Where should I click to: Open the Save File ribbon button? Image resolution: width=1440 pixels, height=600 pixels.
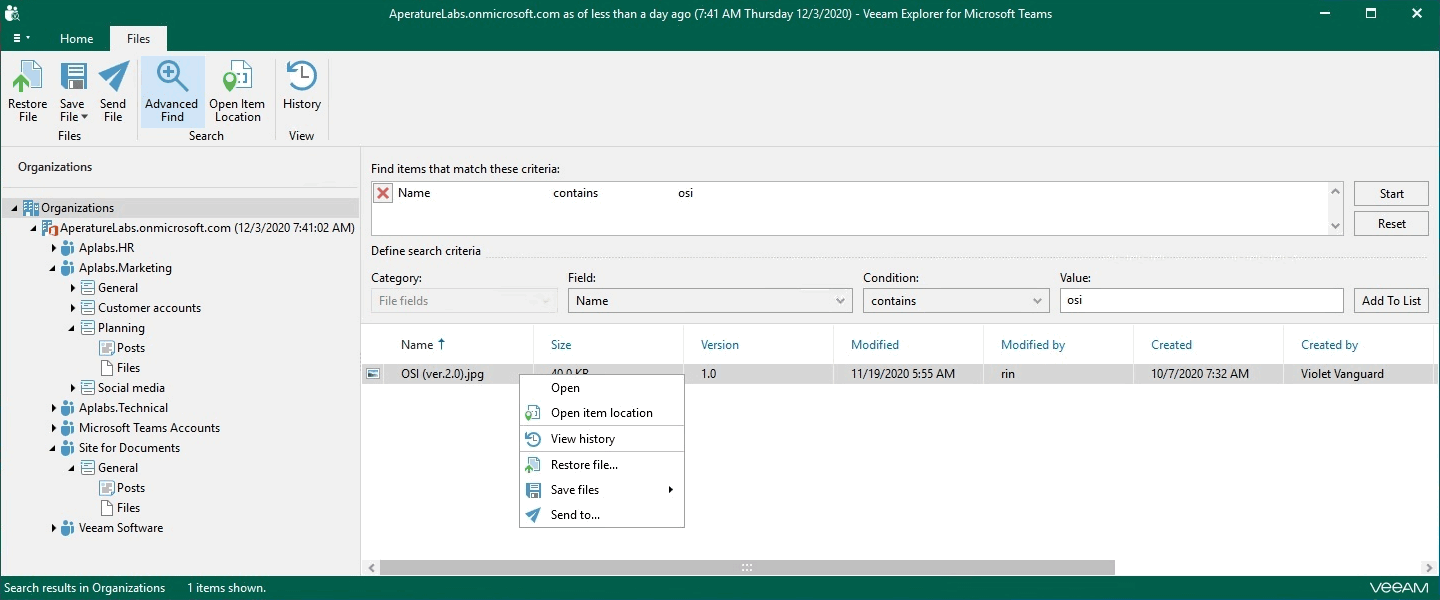[73, 92]
